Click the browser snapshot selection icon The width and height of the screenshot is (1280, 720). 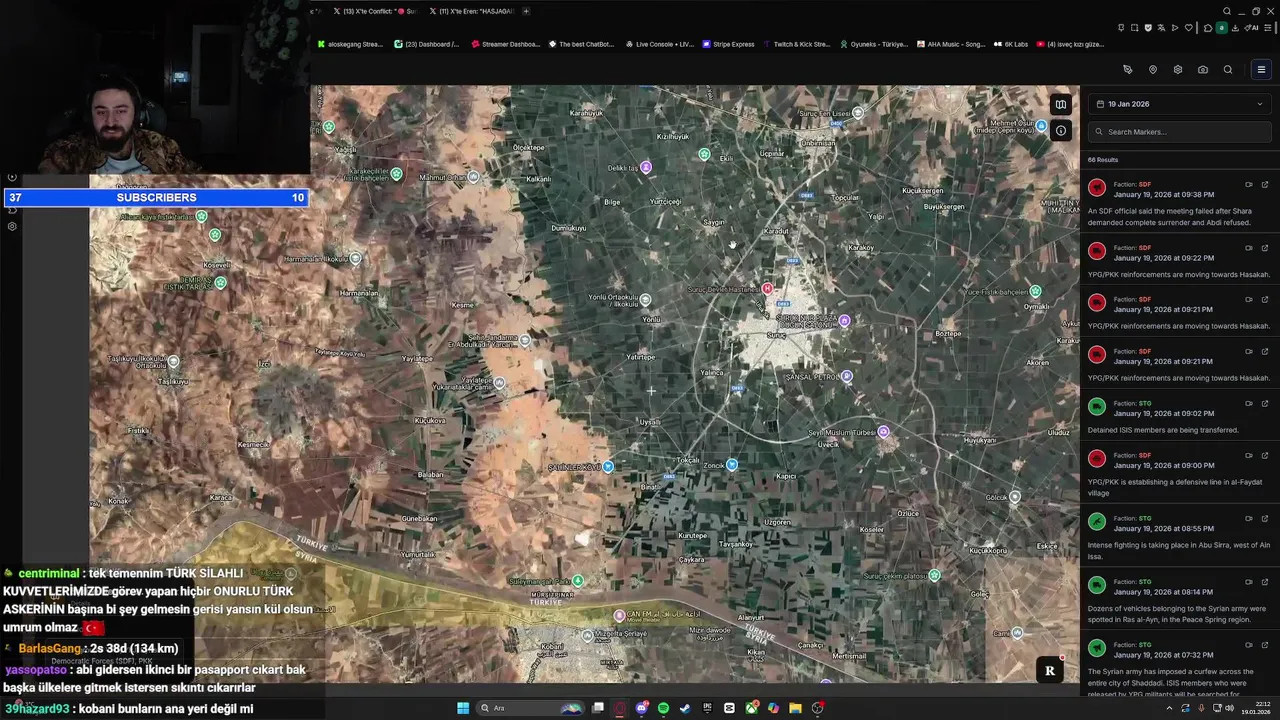(x=1135, y=28)
